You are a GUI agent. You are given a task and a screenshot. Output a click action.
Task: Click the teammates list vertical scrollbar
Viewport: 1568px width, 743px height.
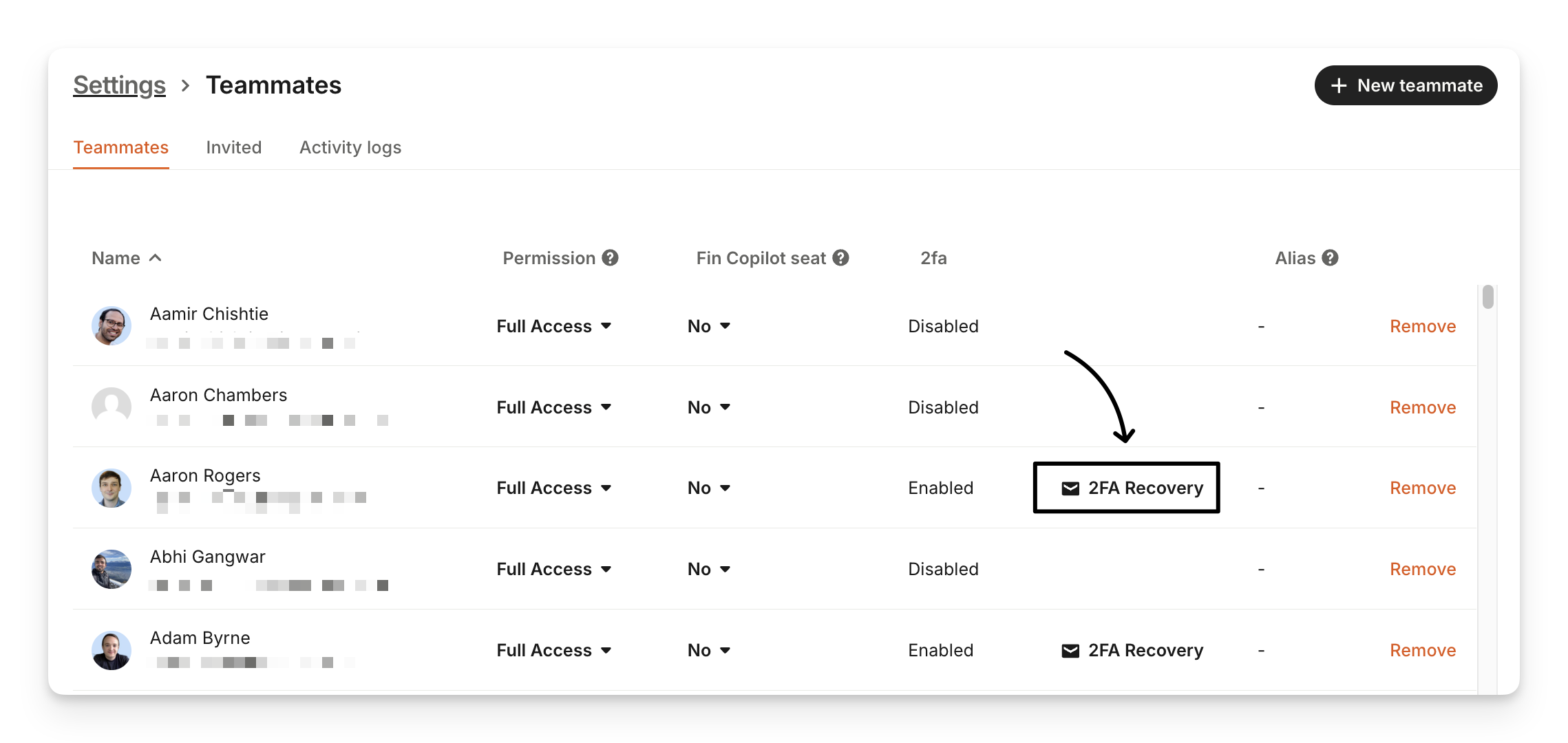click(x=1488, y=297)
